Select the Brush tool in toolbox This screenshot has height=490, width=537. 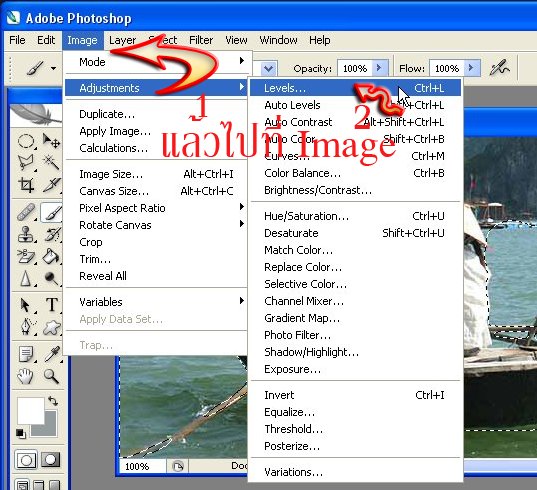click(51, 212)
